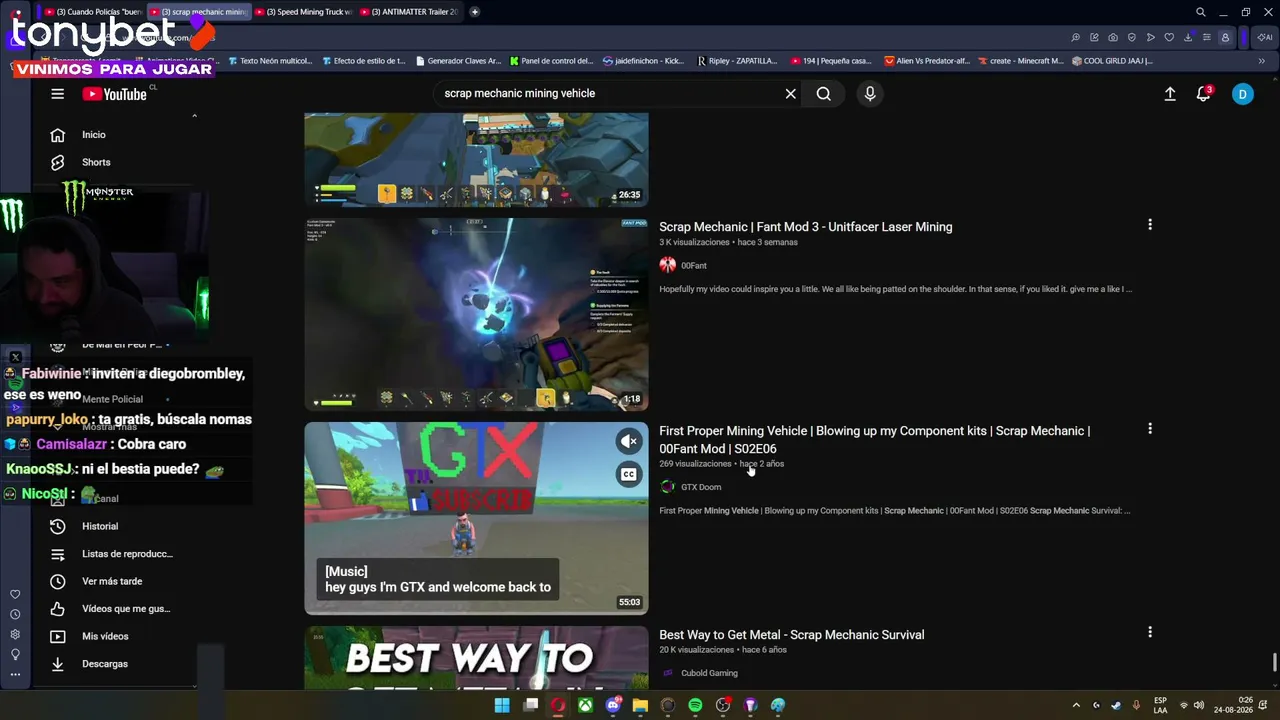Play the 26:35 video thumbnail
The width and height of the screenshot is (1280, 720).
476,160
